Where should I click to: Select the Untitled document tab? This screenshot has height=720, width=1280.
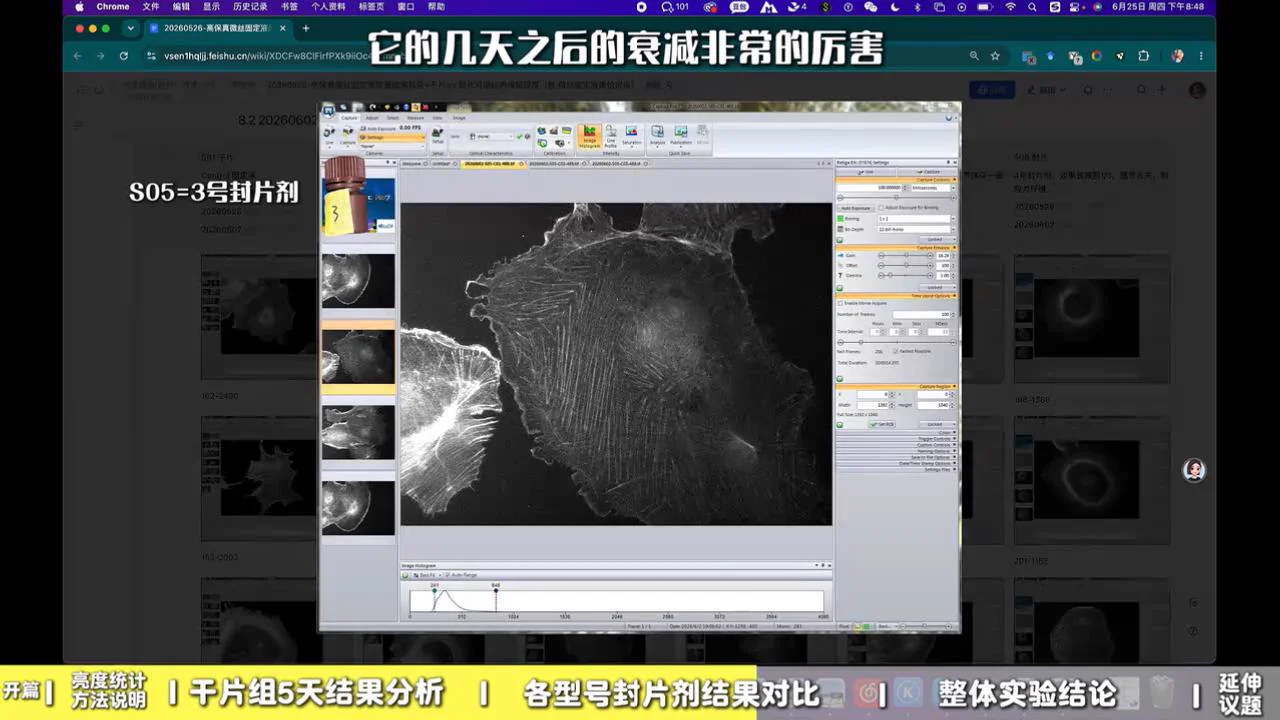tap(445, 163)
